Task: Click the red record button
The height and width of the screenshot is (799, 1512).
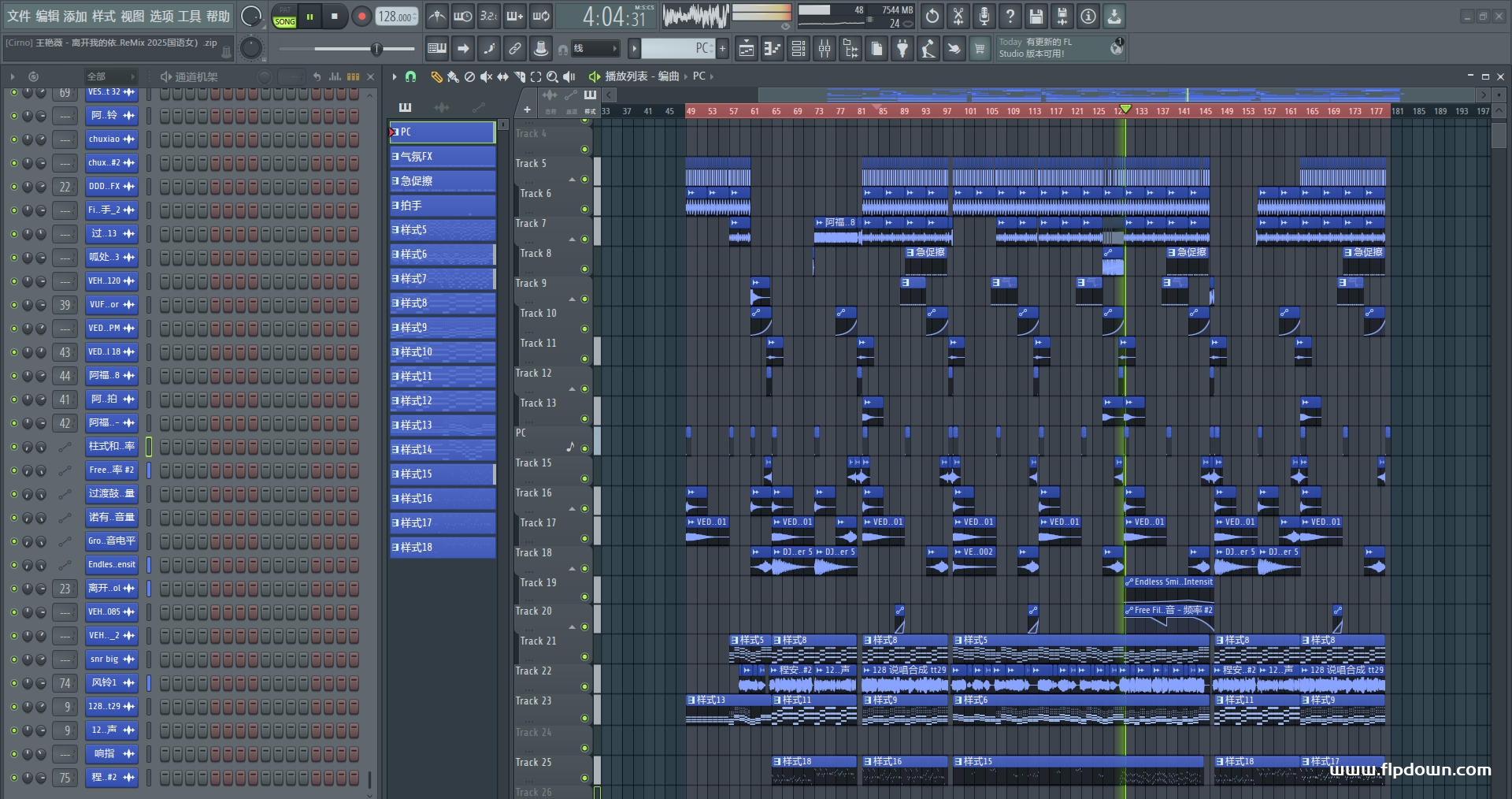Action: 361,17
